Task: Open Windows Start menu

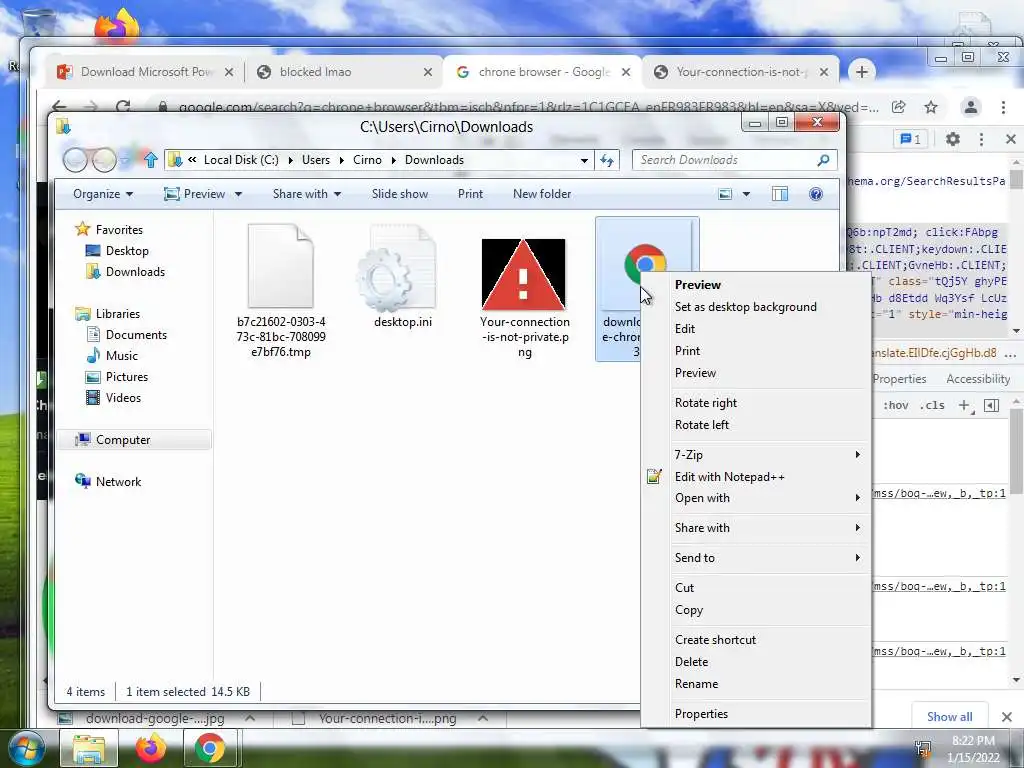Action: 25,748
